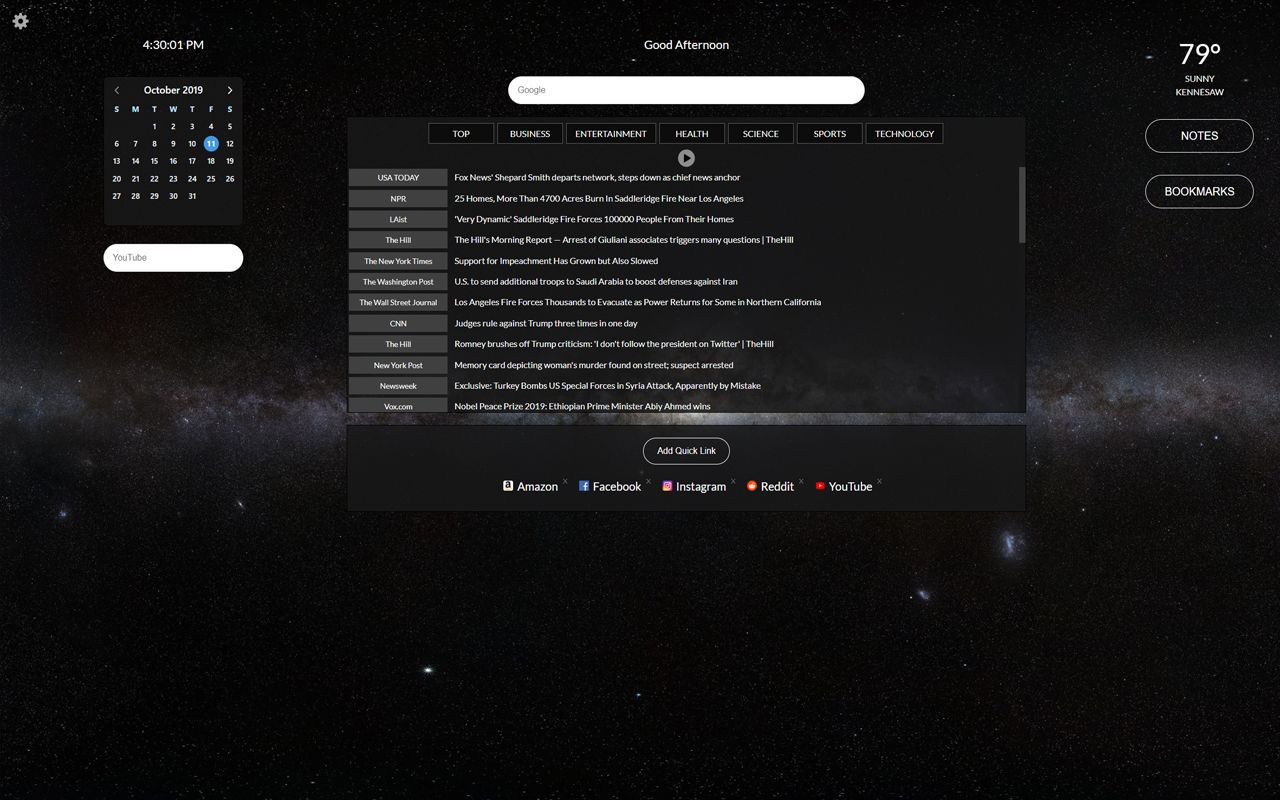Viewport: 1280px width, 800px height.
Task: Switch to the SPORTS news tab
Action: click(829, 133)
